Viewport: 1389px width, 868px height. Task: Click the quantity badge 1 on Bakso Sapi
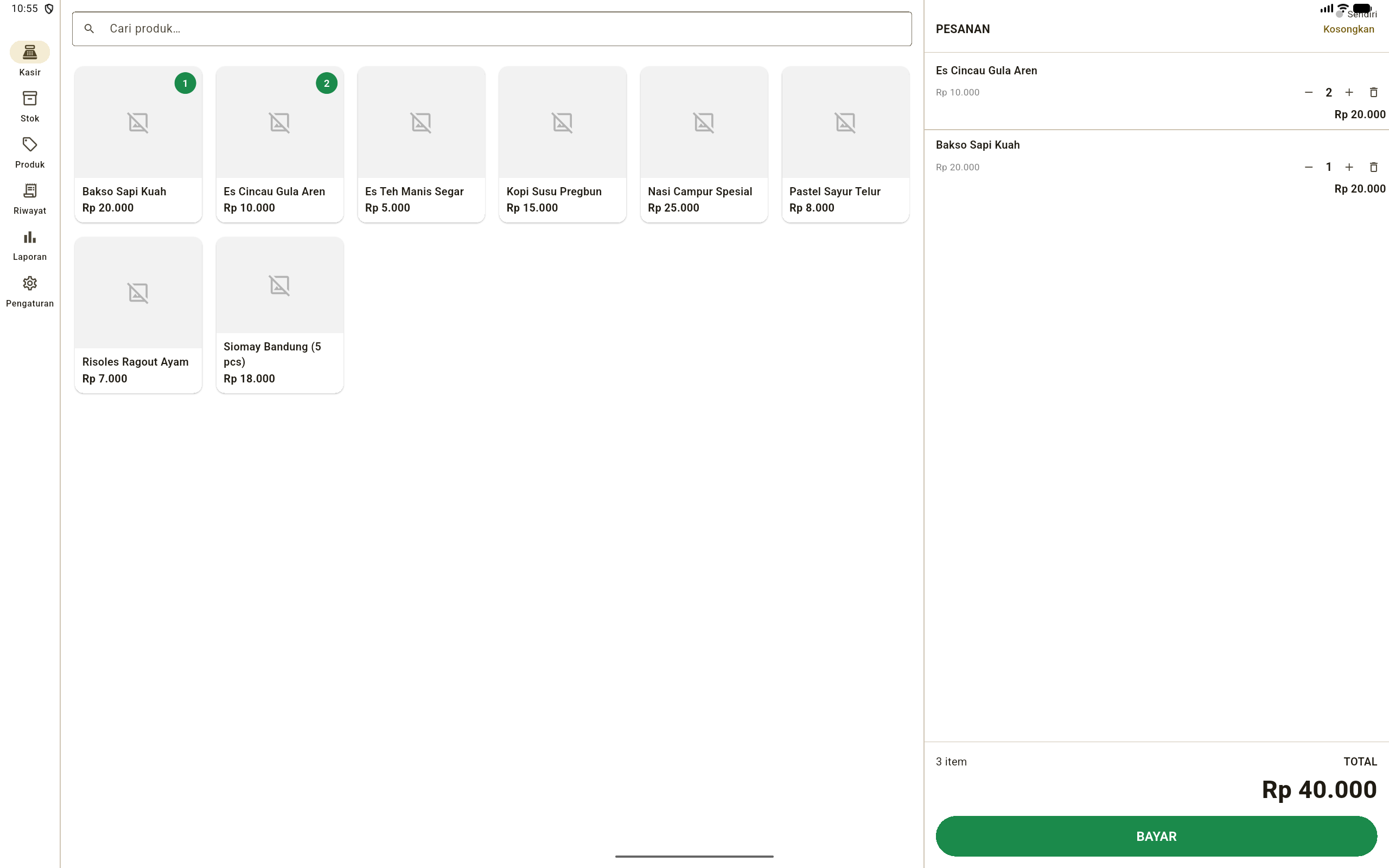click(x=185, y=83)
